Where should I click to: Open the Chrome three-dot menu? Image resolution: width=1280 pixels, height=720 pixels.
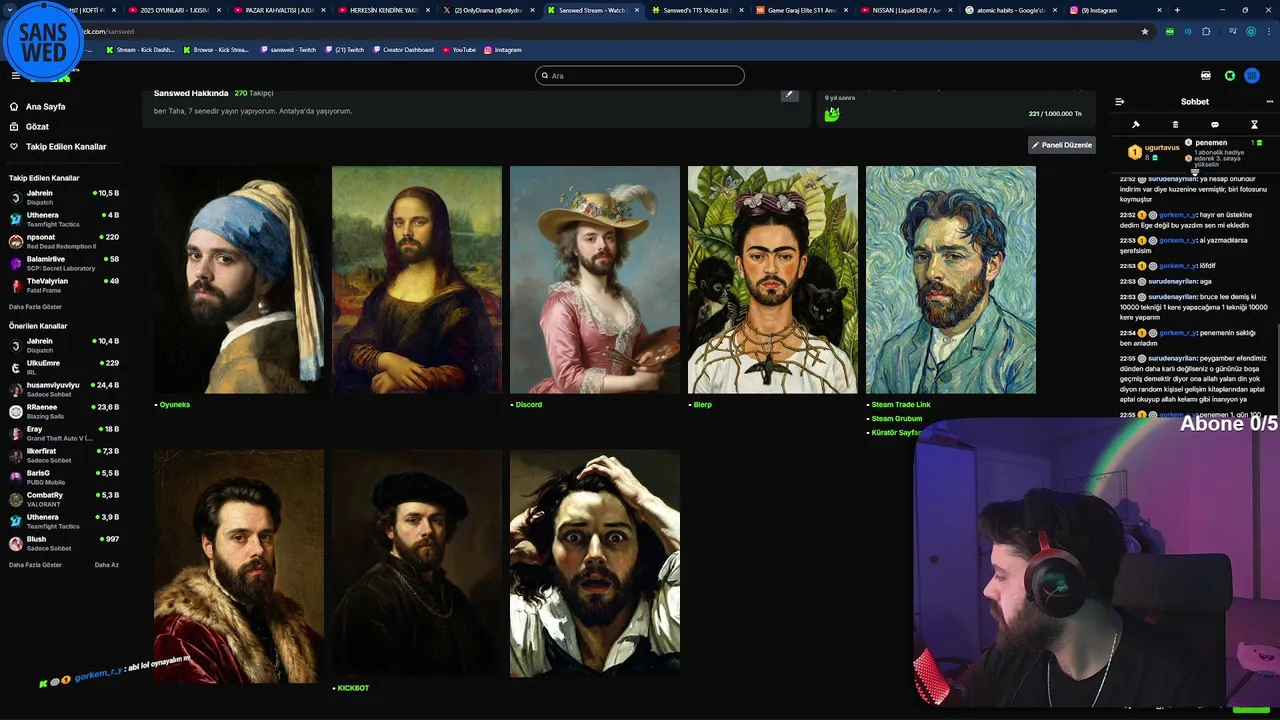click(1268, 31)
